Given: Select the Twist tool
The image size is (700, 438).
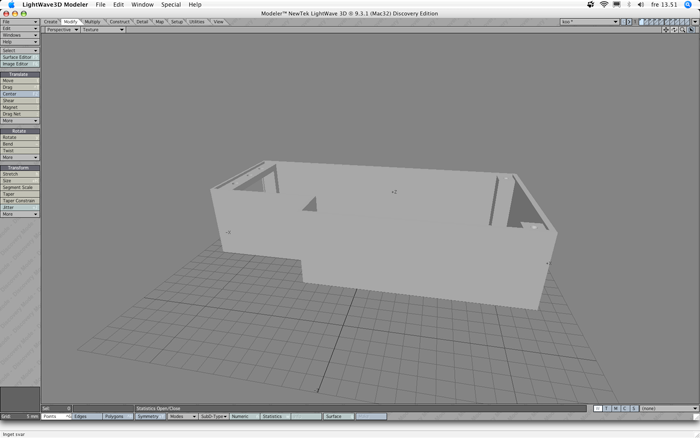Looking at the screenshot, I should pos(20,151).
